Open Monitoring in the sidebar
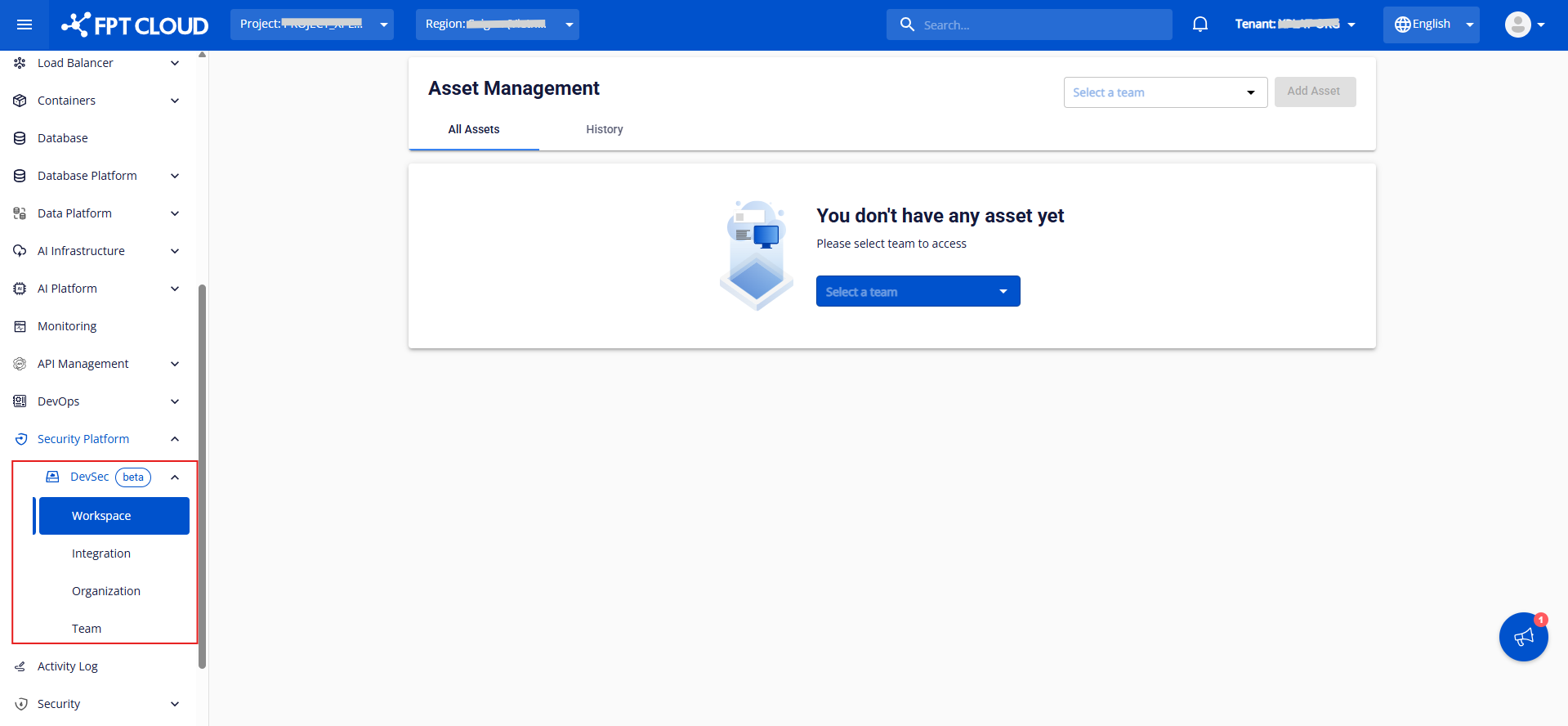This screenshot has width=1568, height=726. pos(67,326)
